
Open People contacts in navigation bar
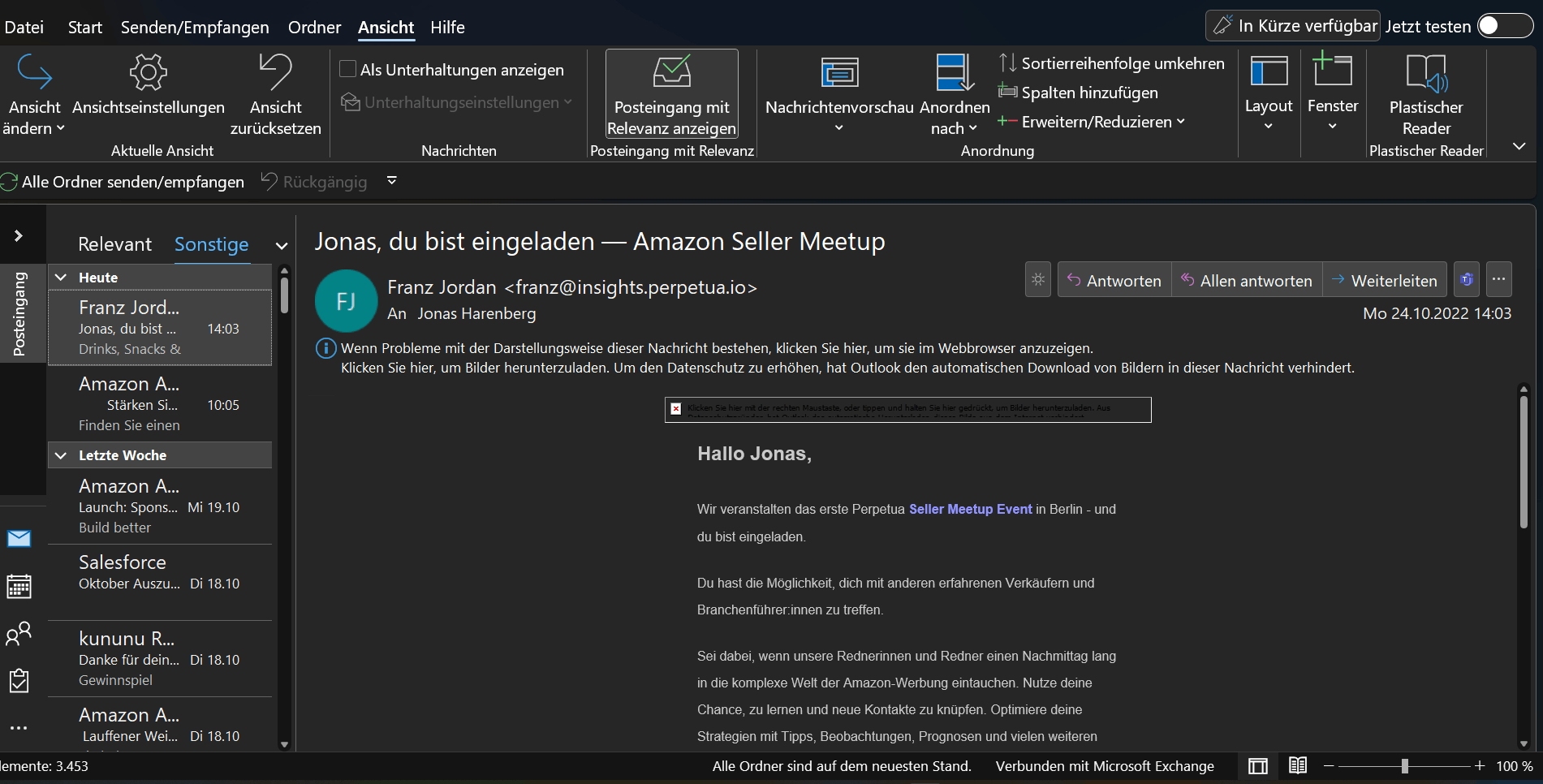pos(19,634)
